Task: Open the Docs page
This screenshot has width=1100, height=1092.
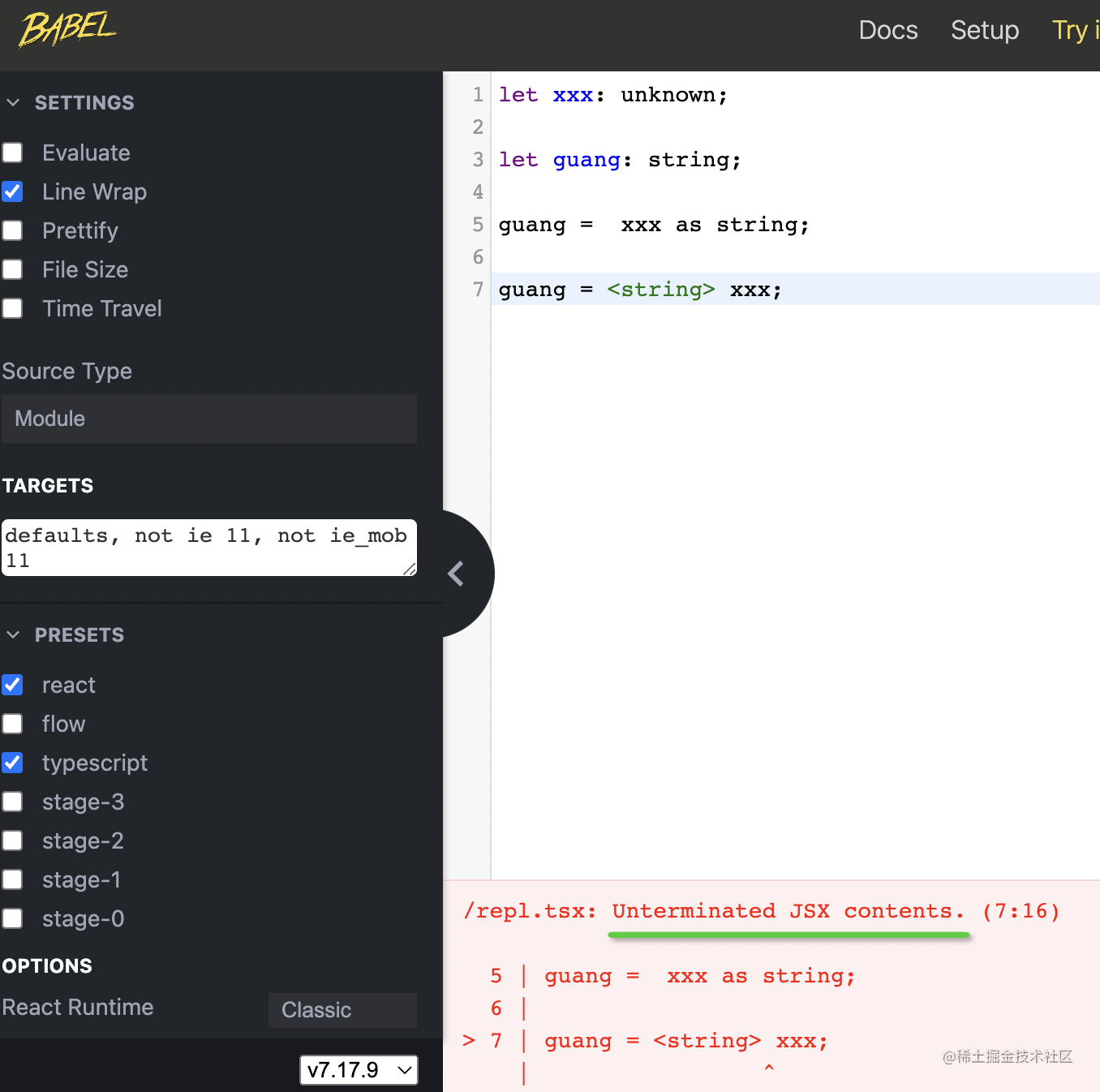Action: [x=888, y=30]
